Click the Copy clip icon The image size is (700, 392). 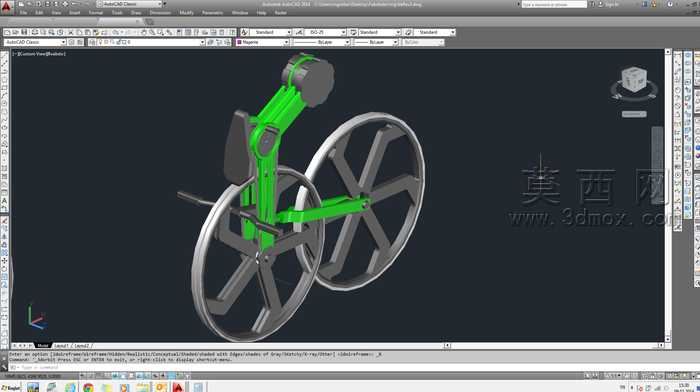pos(79,32)
